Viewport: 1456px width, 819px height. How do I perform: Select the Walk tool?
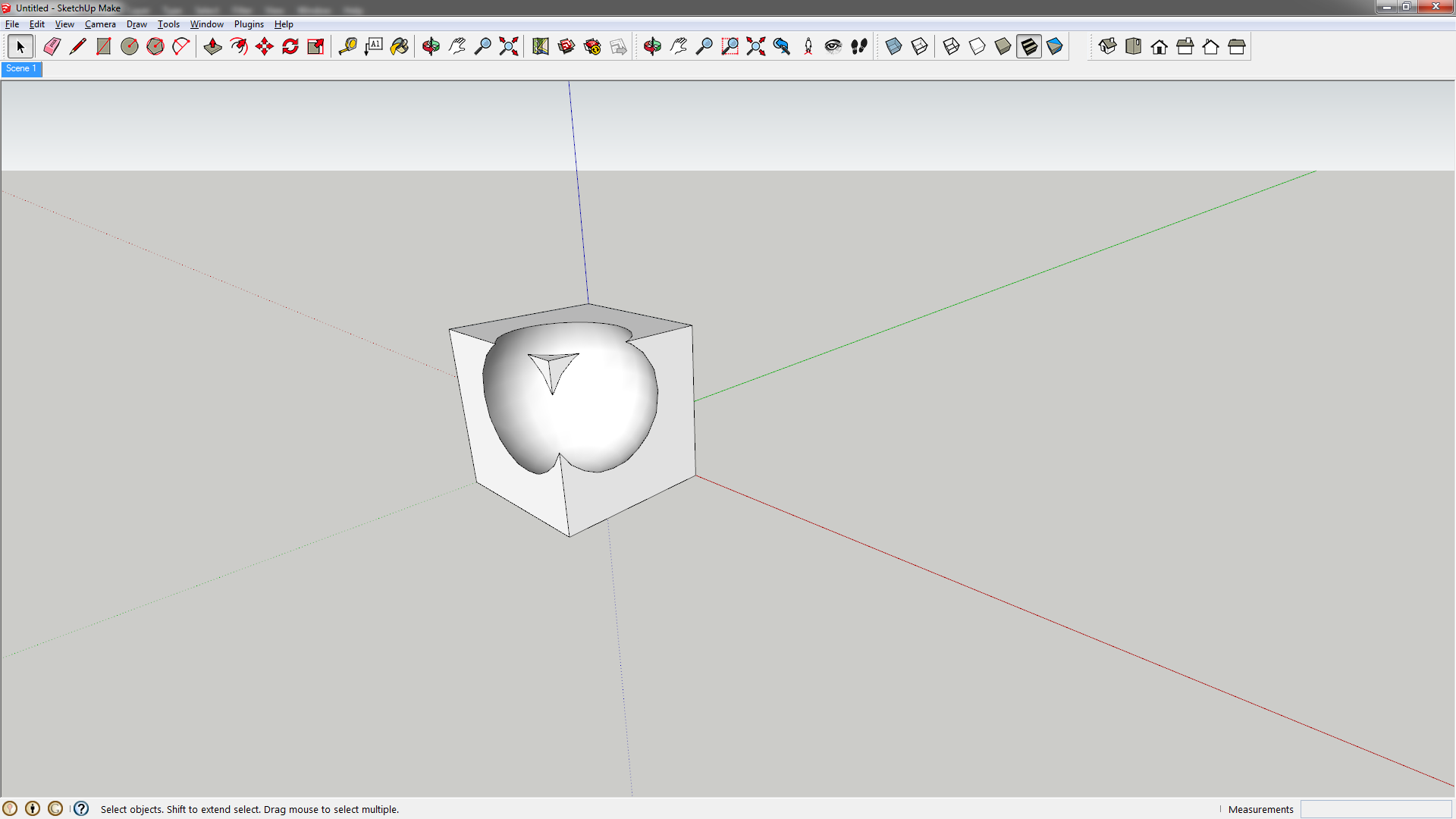tap(860, 46)
